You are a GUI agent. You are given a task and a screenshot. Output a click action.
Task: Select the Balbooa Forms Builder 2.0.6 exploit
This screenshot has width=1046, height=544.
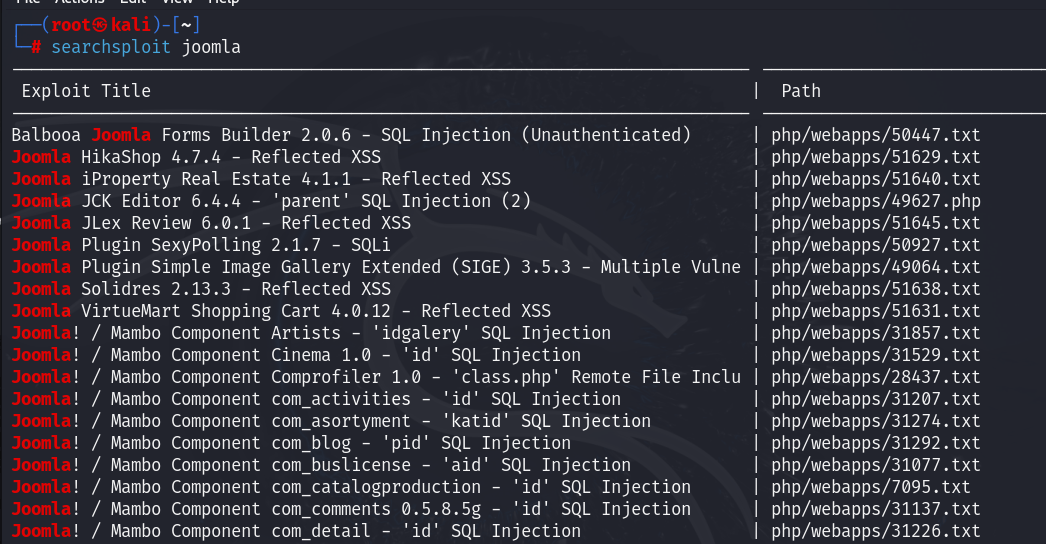(351, 135)
